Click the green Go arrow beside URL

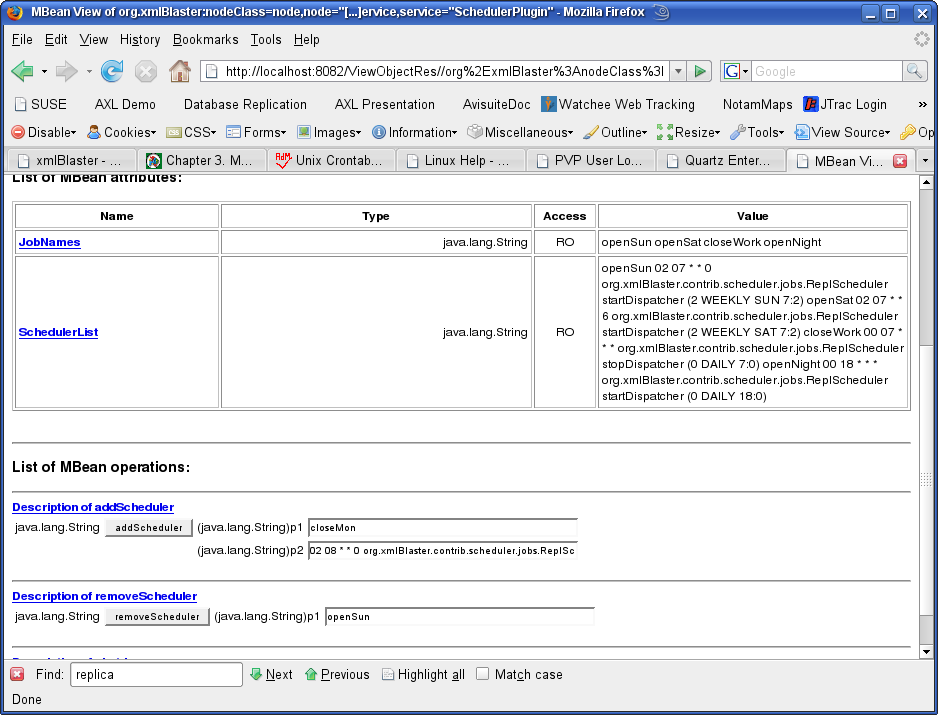pos(699,71)
